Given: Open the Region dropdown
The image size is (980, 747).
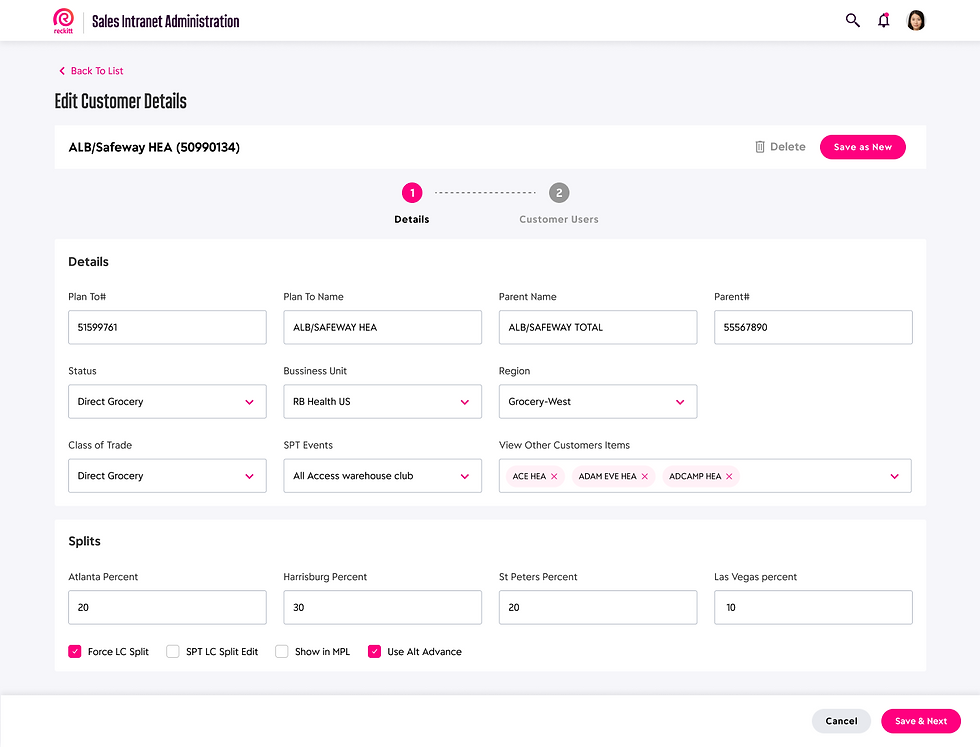Looking at the screenshot, I should (x=597, y=402).
